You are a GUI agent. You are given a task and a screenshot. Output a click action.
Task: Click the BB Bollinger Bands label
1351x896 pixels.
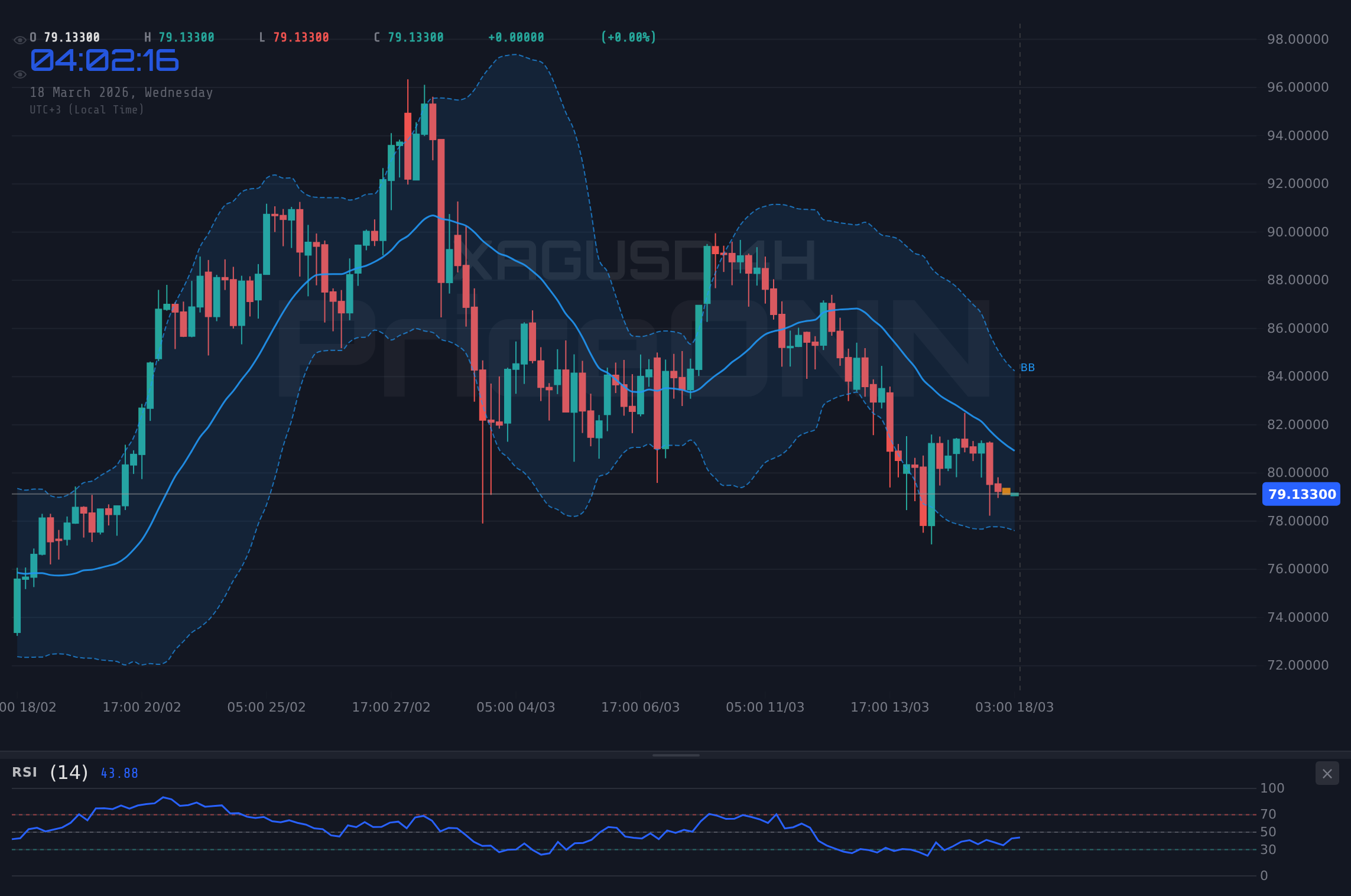click(1028, 368)
